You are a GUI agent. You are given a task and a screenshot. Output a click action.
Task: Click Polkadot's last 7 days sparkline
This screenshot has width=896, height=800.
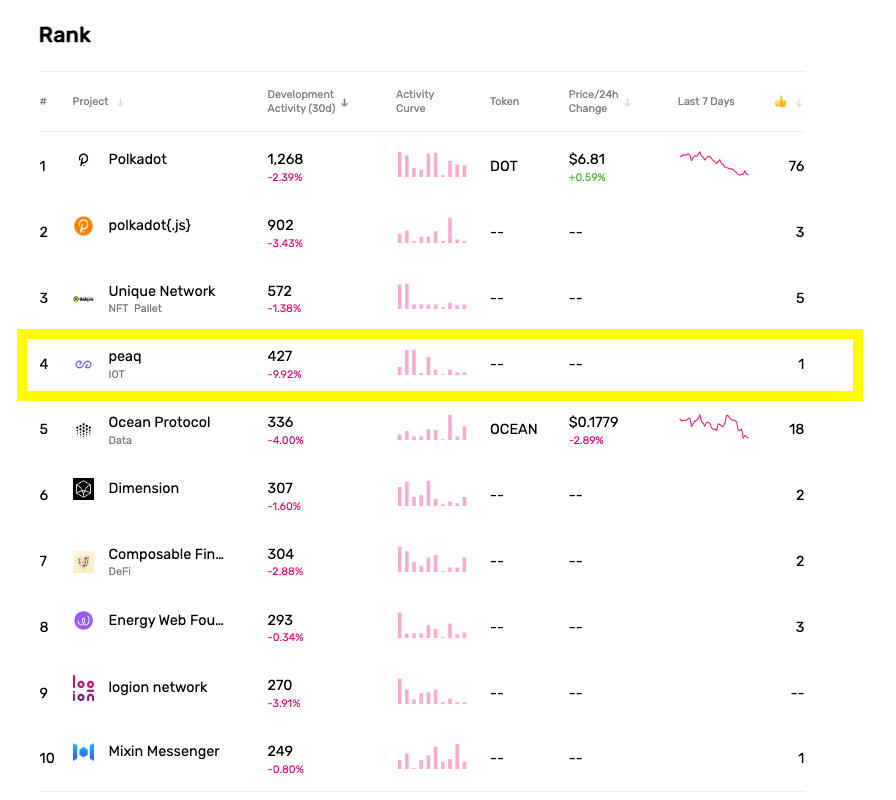714,163
